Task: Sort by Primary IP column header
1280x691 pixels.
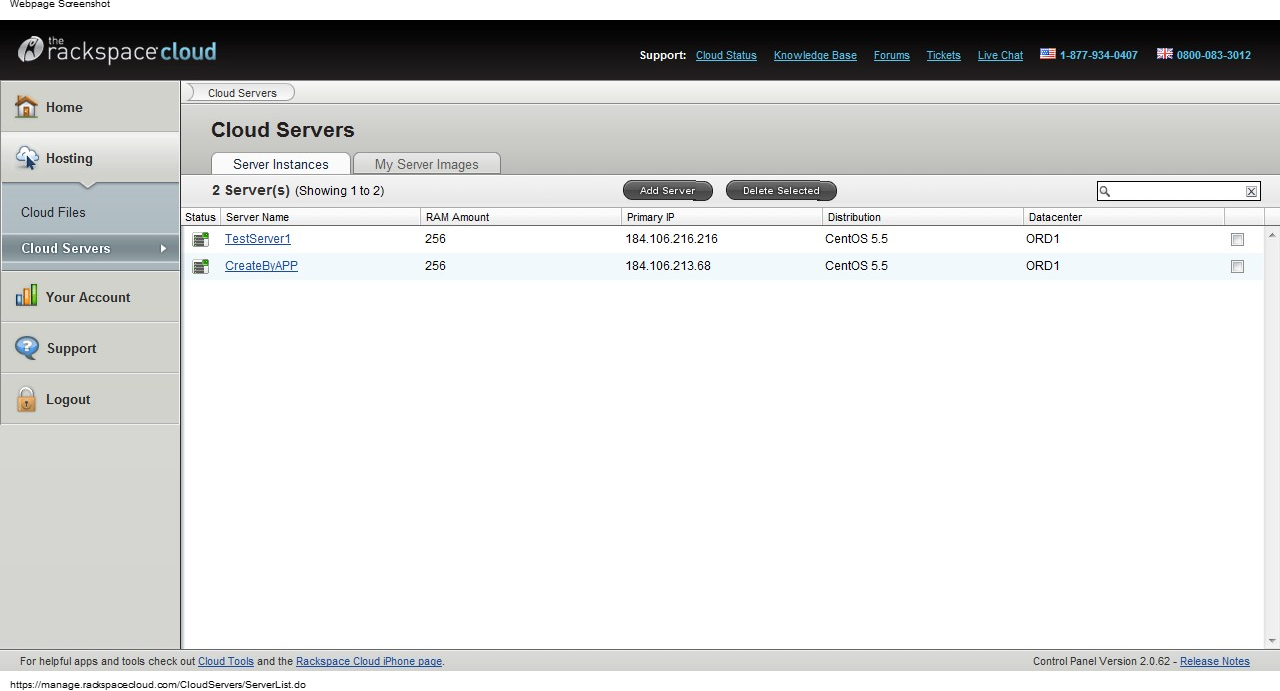Action: tap(722, 217)
